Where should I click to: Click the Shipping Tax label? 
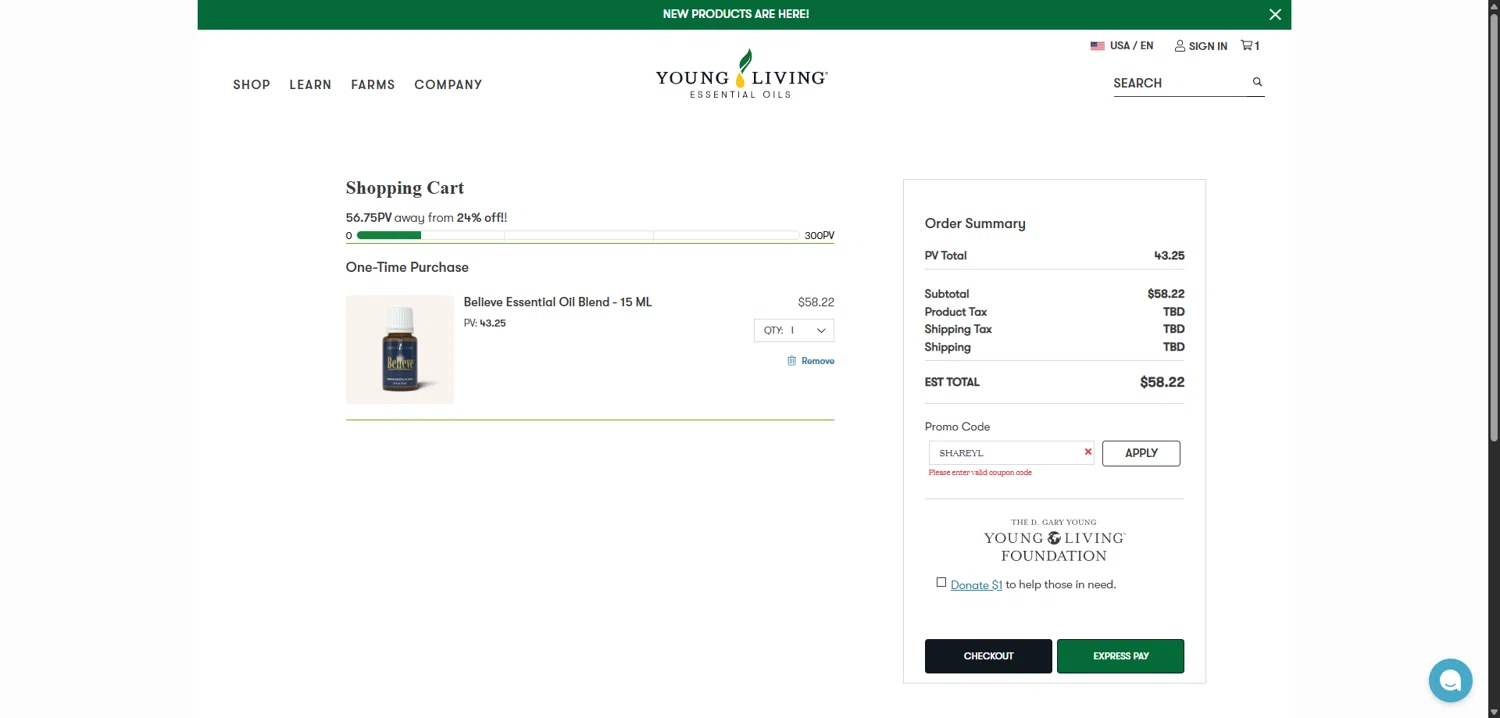[958, 329]
